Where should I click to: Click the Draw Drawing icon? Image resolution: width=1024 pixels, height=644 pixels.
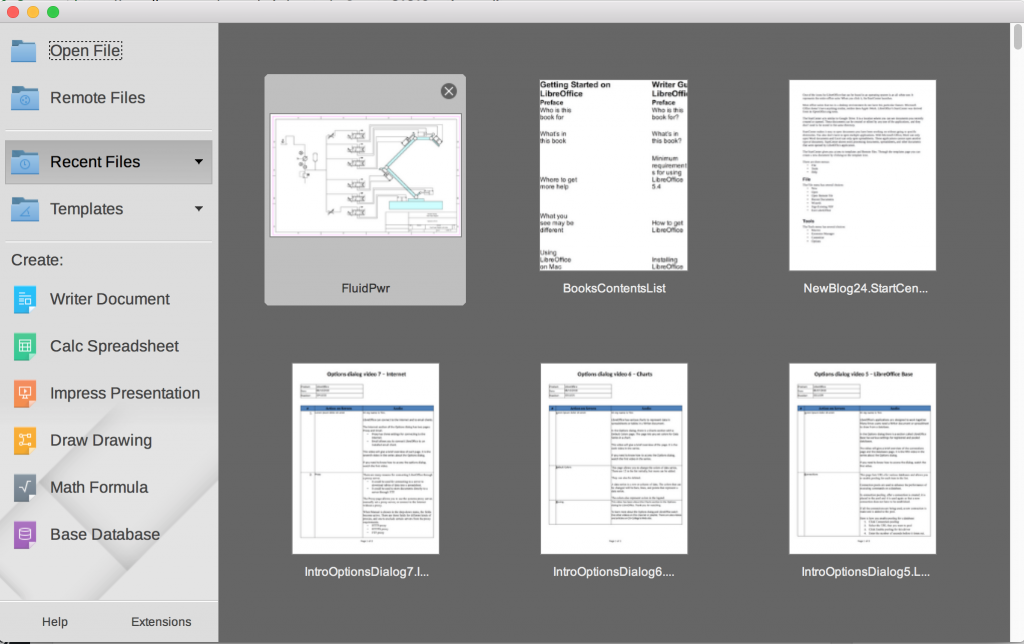[x=25, y=441]
